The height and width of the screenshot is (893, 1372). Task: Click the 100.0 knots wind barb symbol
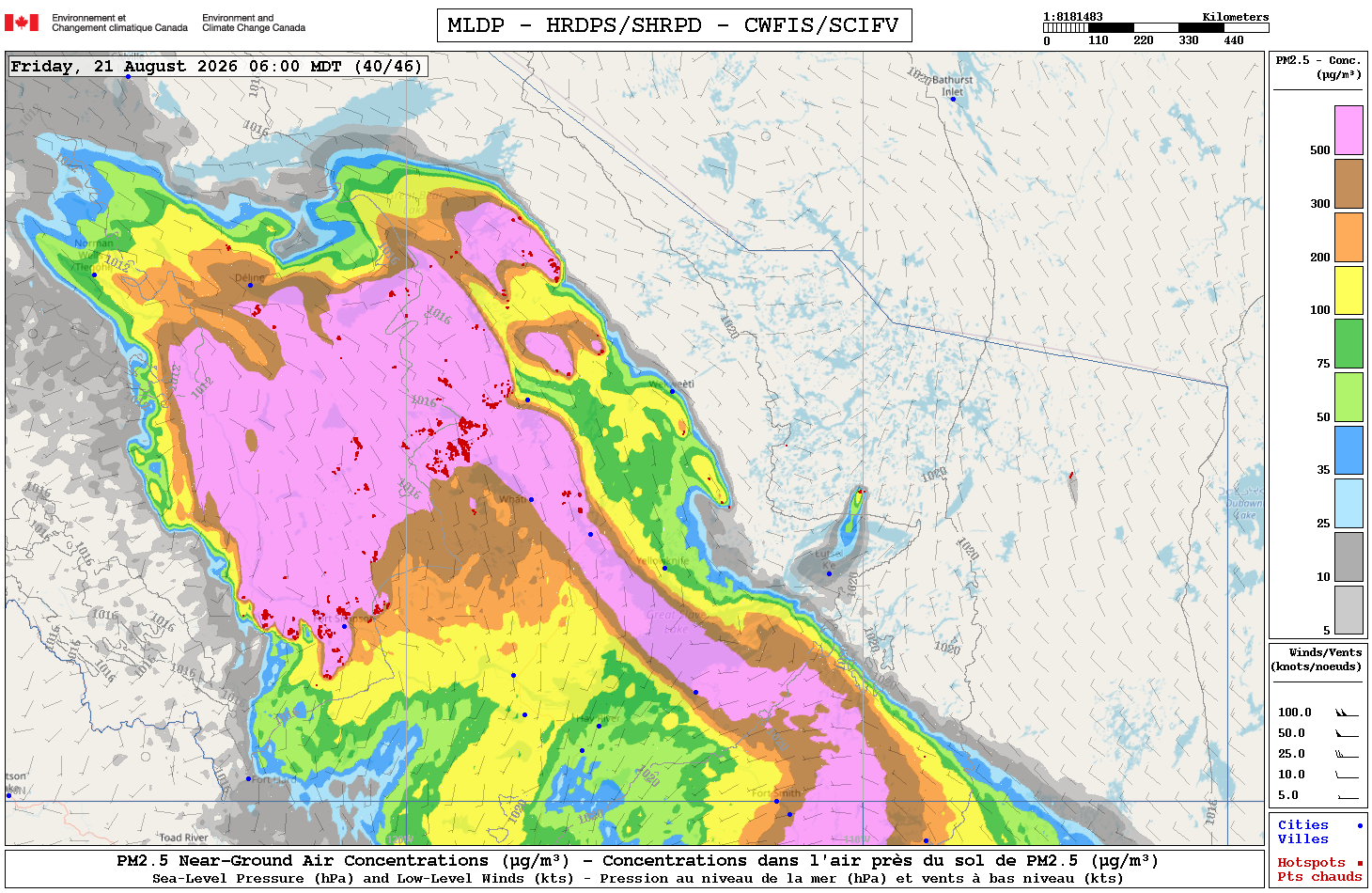(1347, 713)
